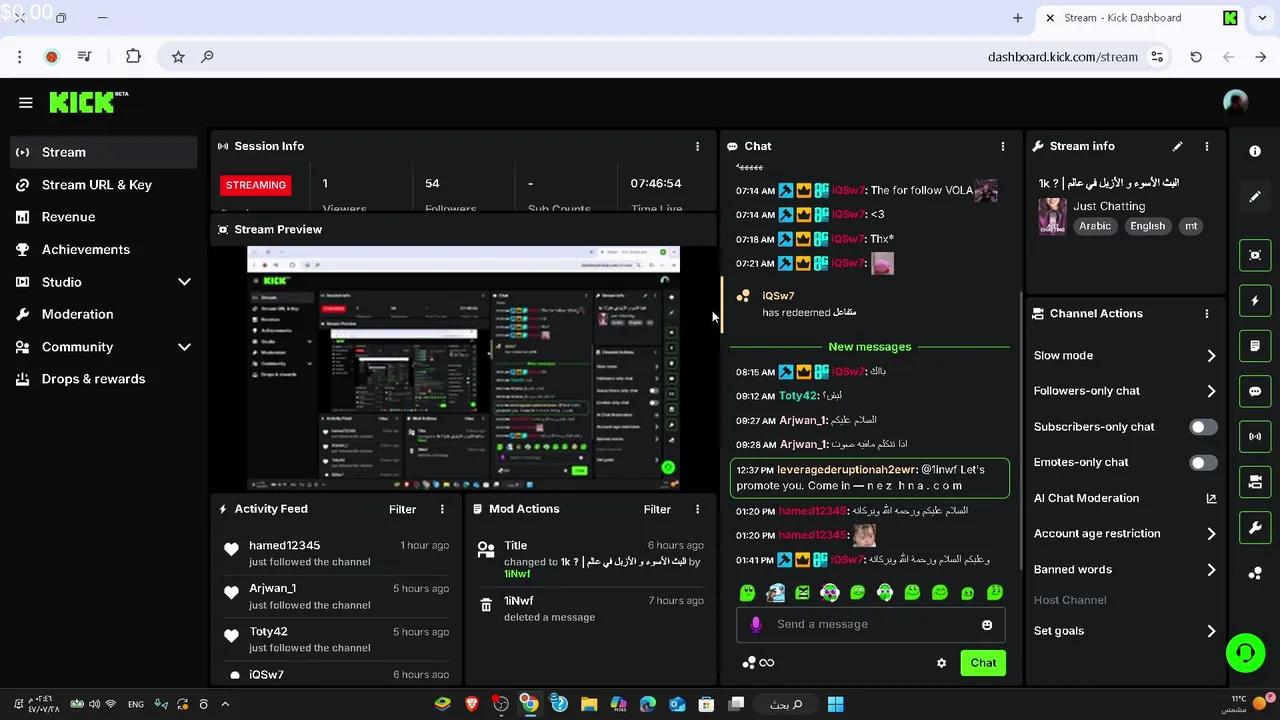Click the purple microphone in chat input
This screenshot has width=1280, height=720.
(x=755, y=624)
